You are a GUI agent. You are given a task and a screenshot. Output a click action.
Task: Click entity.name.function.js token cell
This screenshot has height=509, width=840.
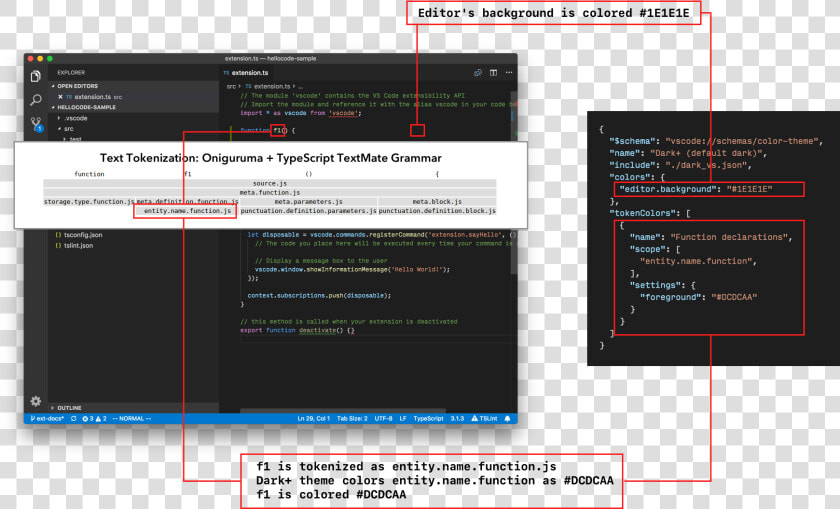[186, 211]
